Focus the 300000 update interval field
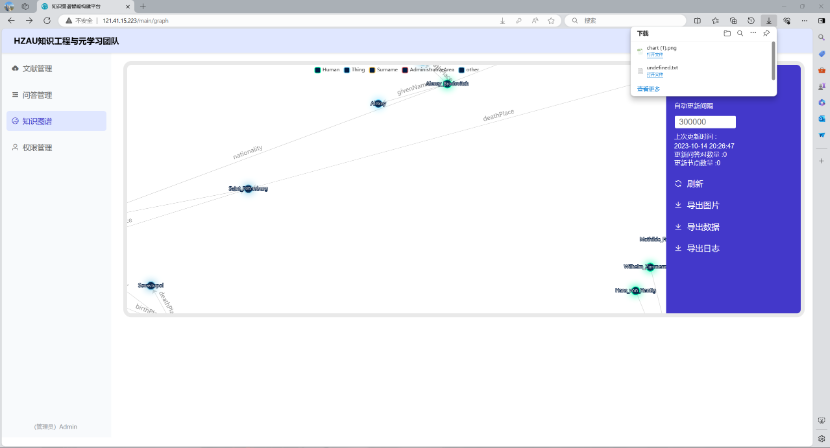This screenshot has width=830, height=448. (705, 122)
